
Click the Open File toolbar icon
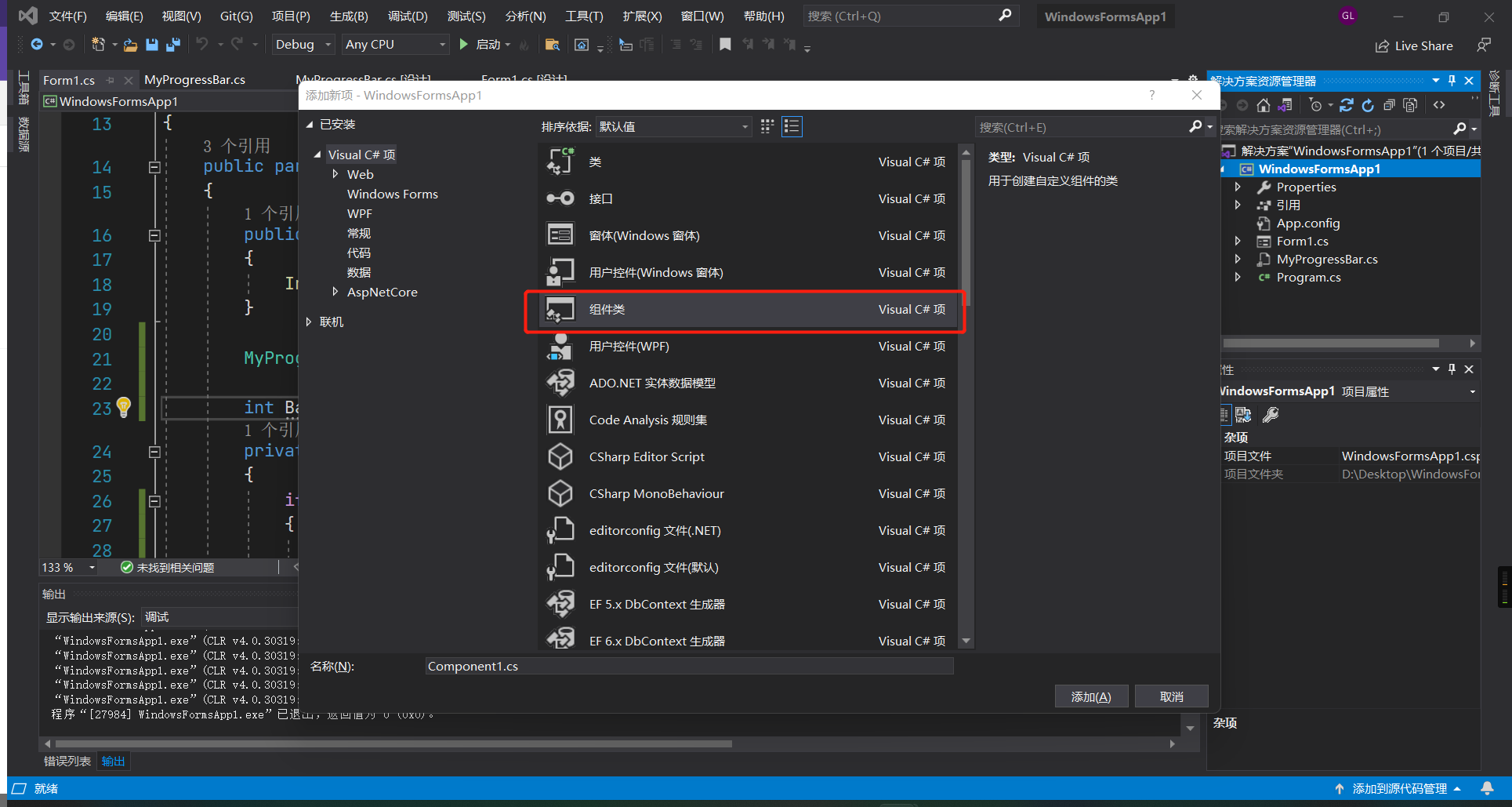tap(130, 45)
